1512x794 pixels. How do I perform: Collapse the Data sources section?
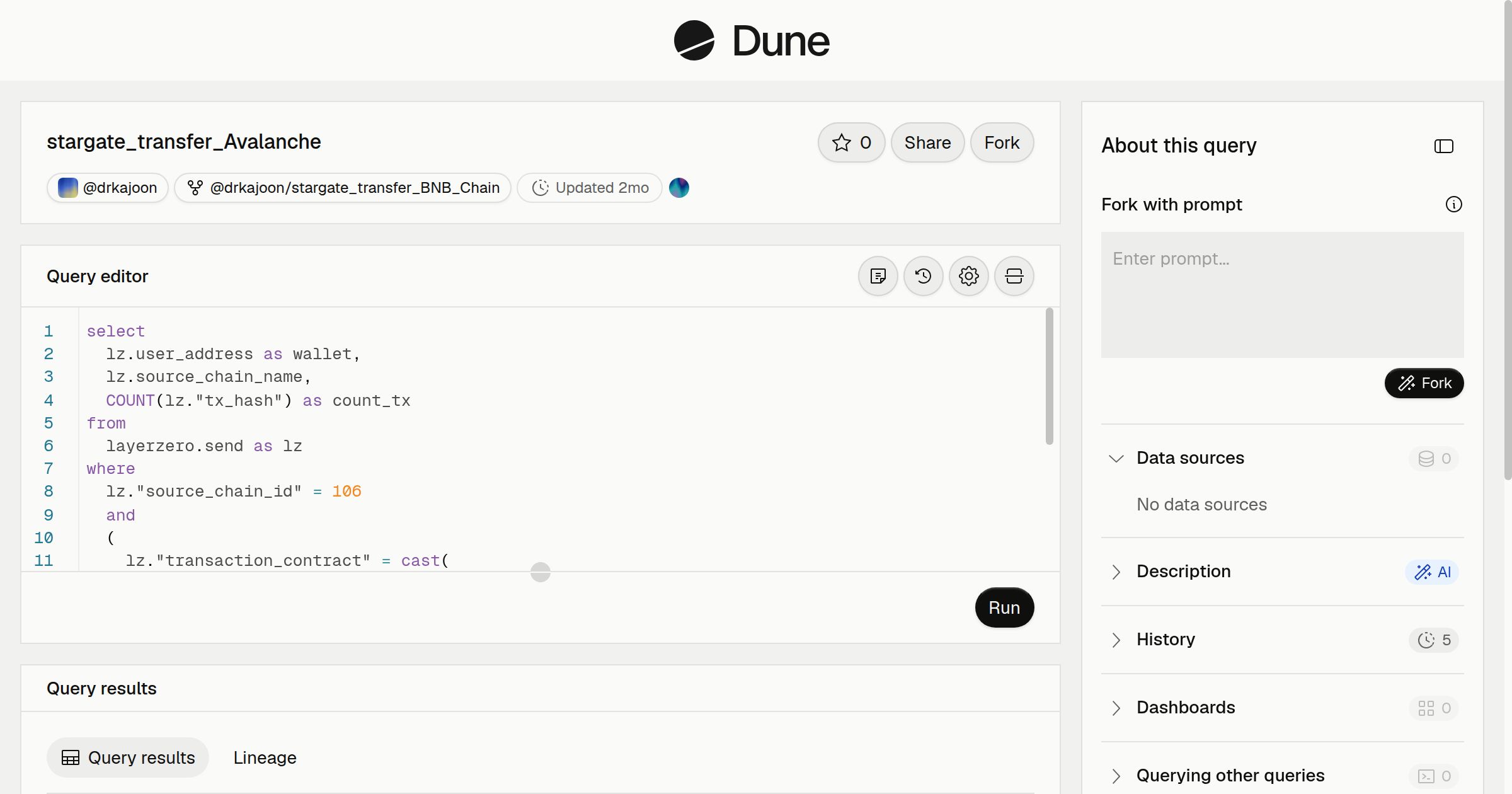pos(1116,458)
